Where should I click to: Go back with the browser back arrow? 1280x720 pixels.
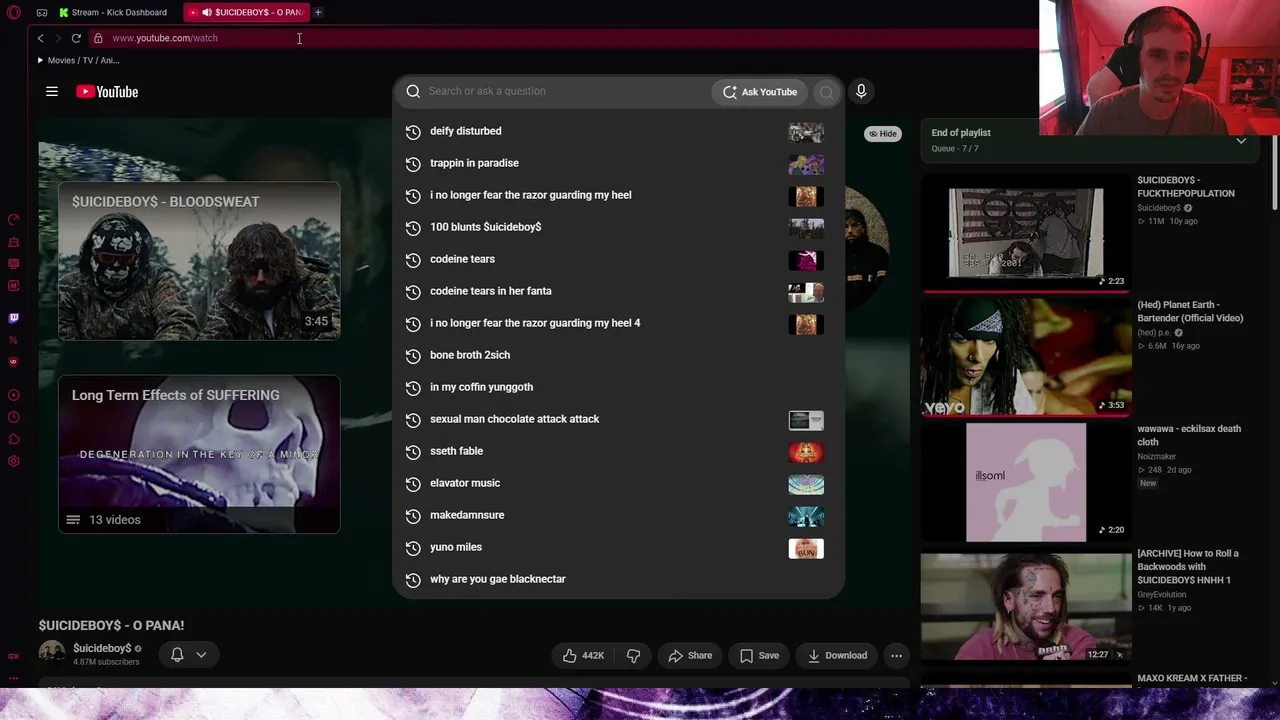40,38
